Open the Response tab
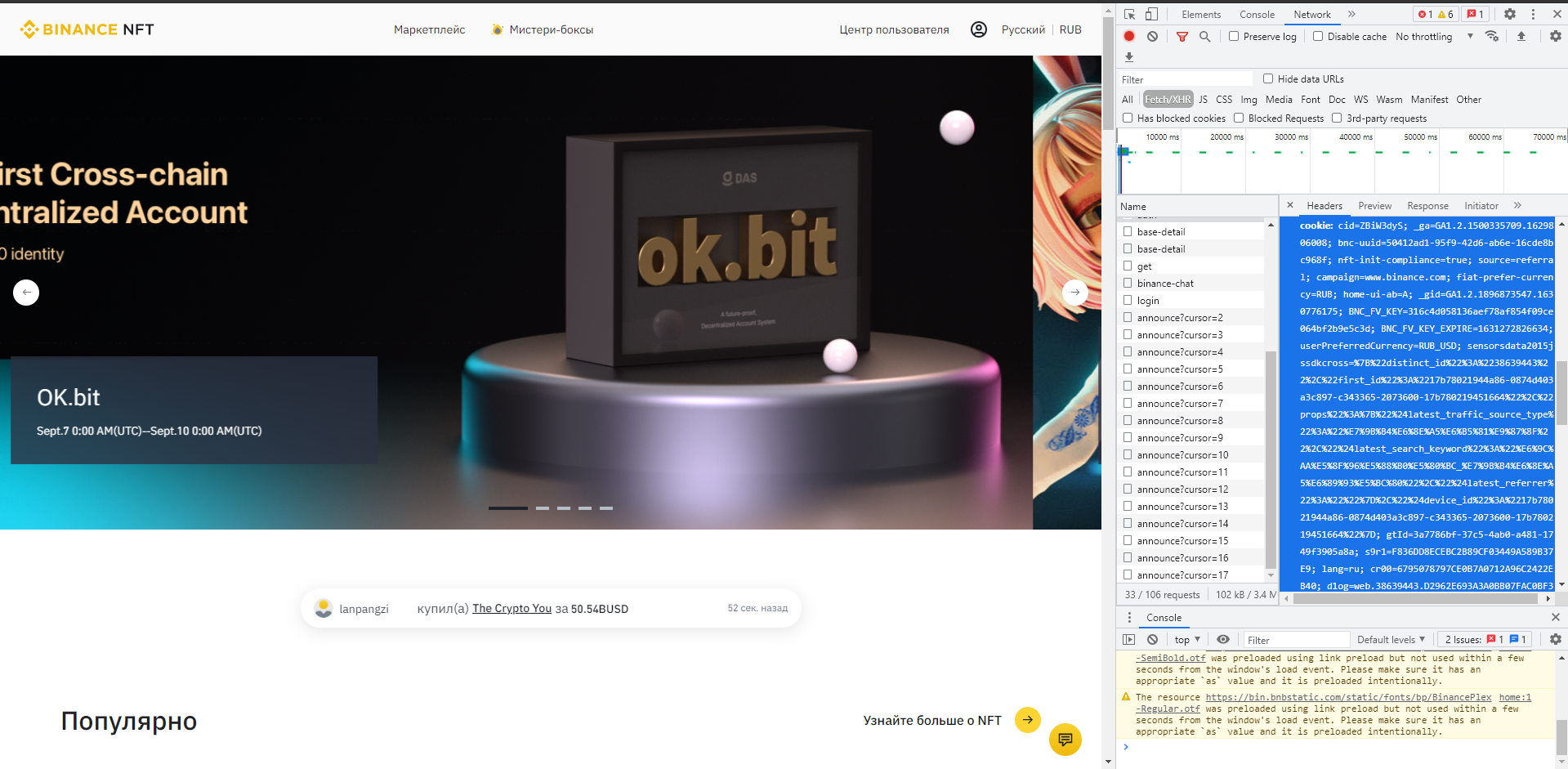1568x769 pixels. click(1427, 205)
